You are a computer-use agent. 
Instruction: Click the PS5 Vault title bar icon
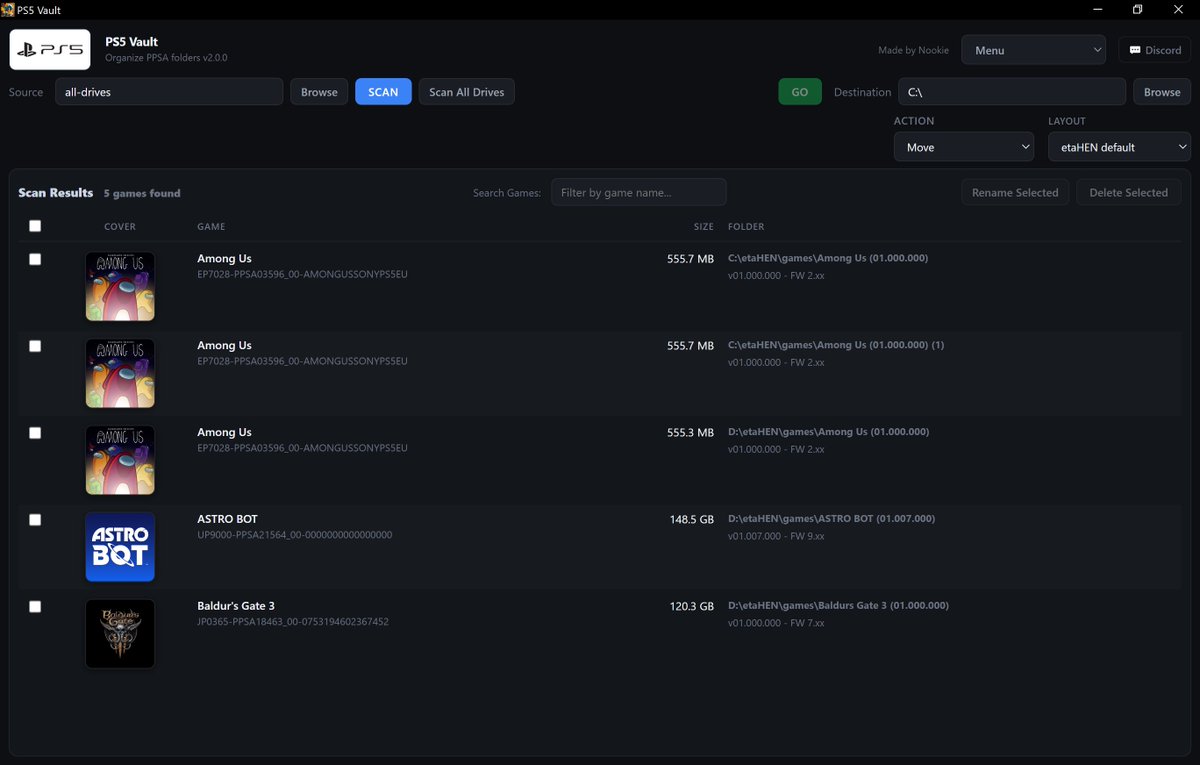click(8, 9)
